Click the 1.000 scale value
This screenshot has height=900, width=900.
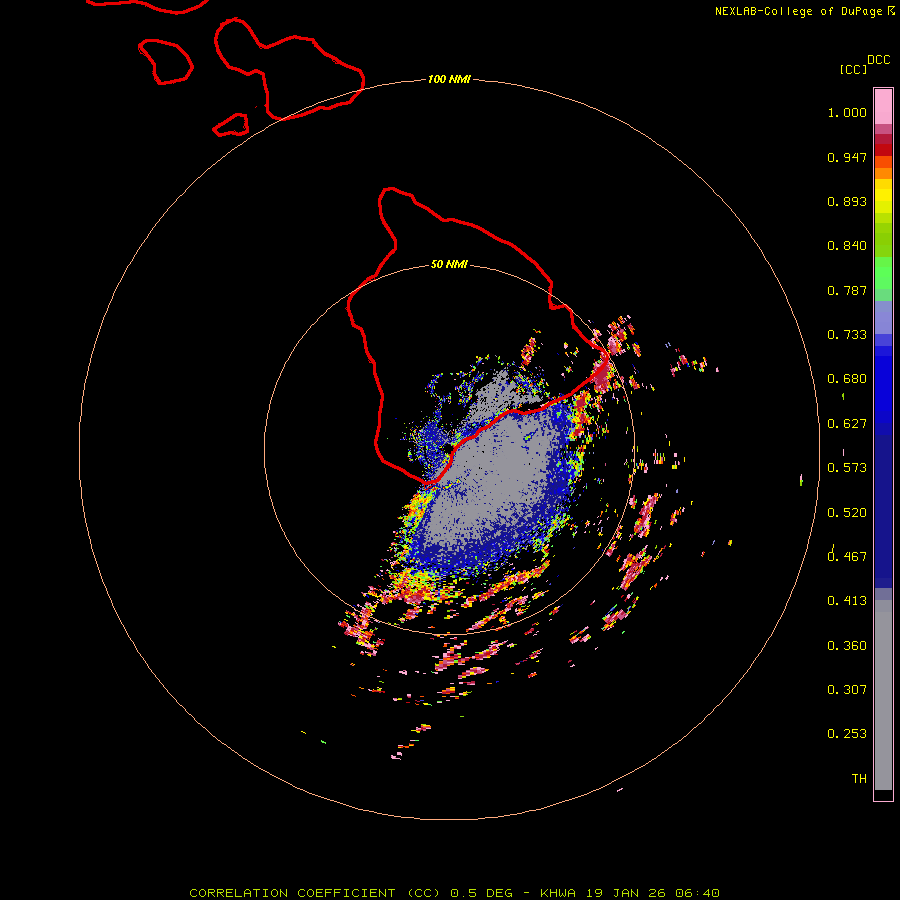click(847, 112)
